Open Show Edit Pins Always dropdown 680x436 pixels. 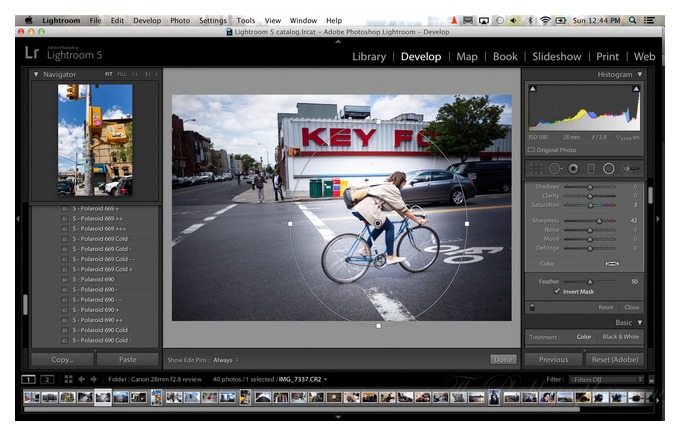coord(226,360)
